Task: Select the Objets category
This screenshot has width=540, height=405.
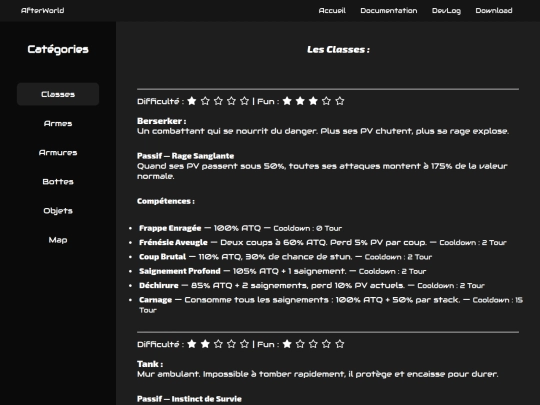Action: 58,211
